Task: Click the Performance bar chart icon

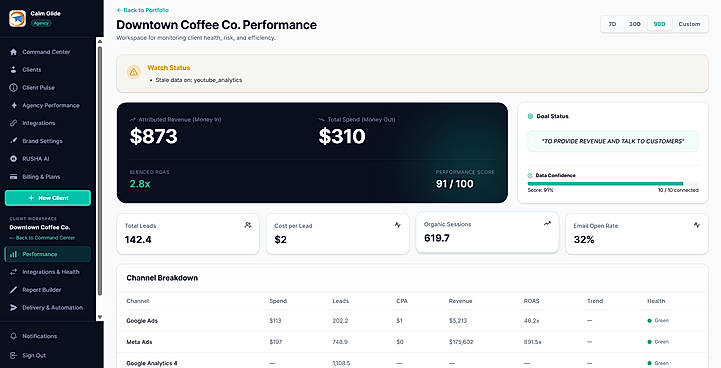Action: pyautogui.click(x=13, y=254)
